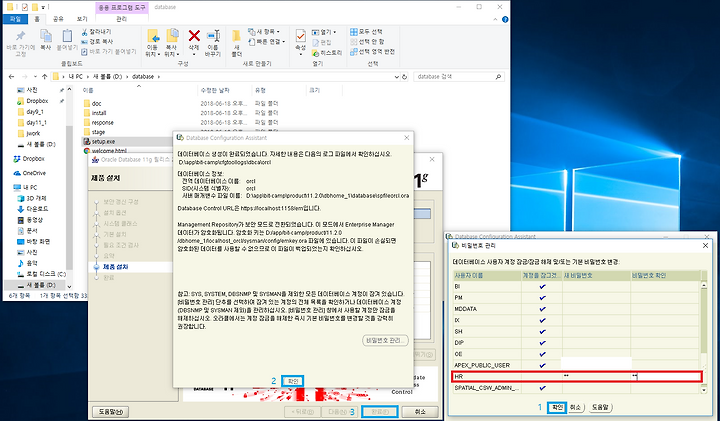Click 확인 in the 비밀번호 관리 dialog
Image resolution: width=720 pixels, height=421 pixels.
pyautogui.click(x=557, y=407)
